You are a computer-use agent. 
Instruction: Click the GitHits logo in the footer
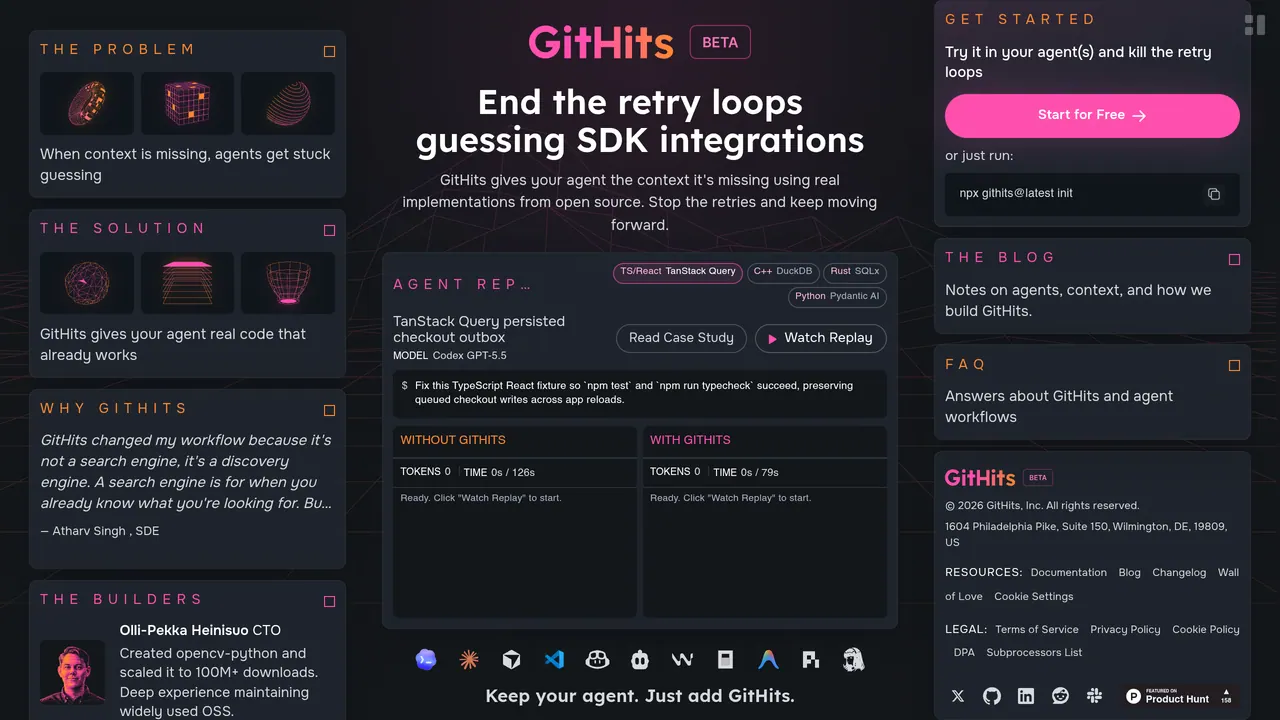(980, 478)
